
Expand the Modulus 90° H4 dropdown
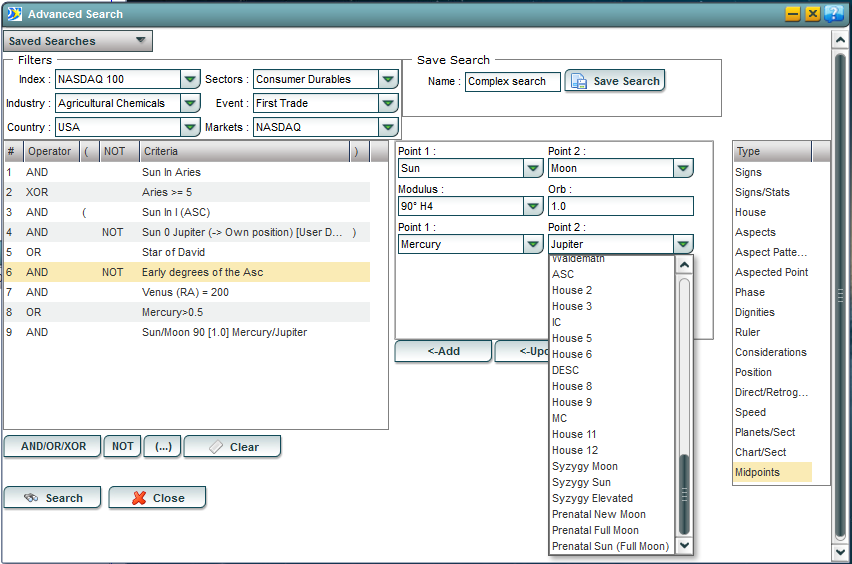click(534, 206)
